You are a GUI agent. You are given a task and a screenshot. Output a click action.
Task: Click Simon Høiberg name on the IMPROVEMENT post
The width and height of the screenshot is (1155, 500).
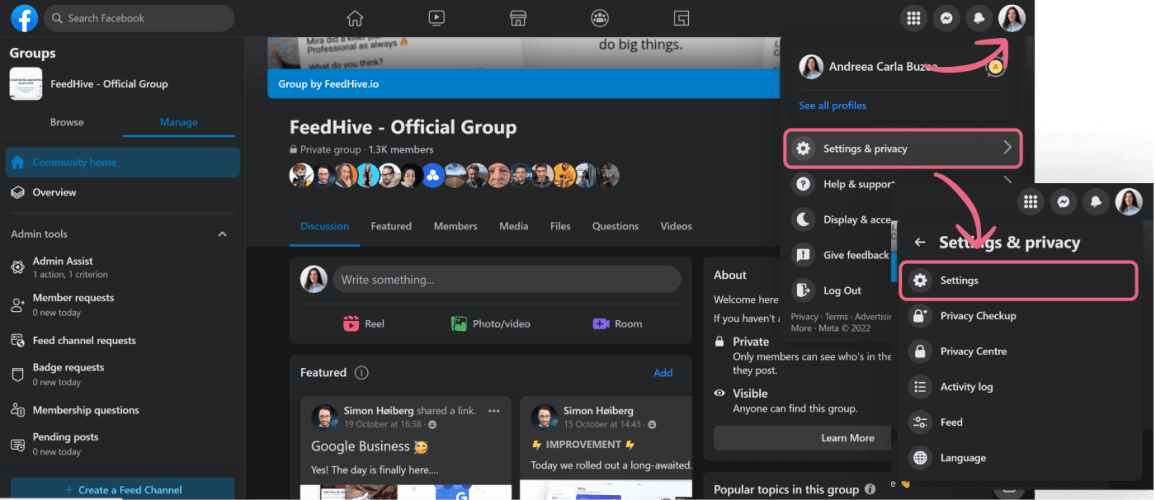[x=598, y=410]
